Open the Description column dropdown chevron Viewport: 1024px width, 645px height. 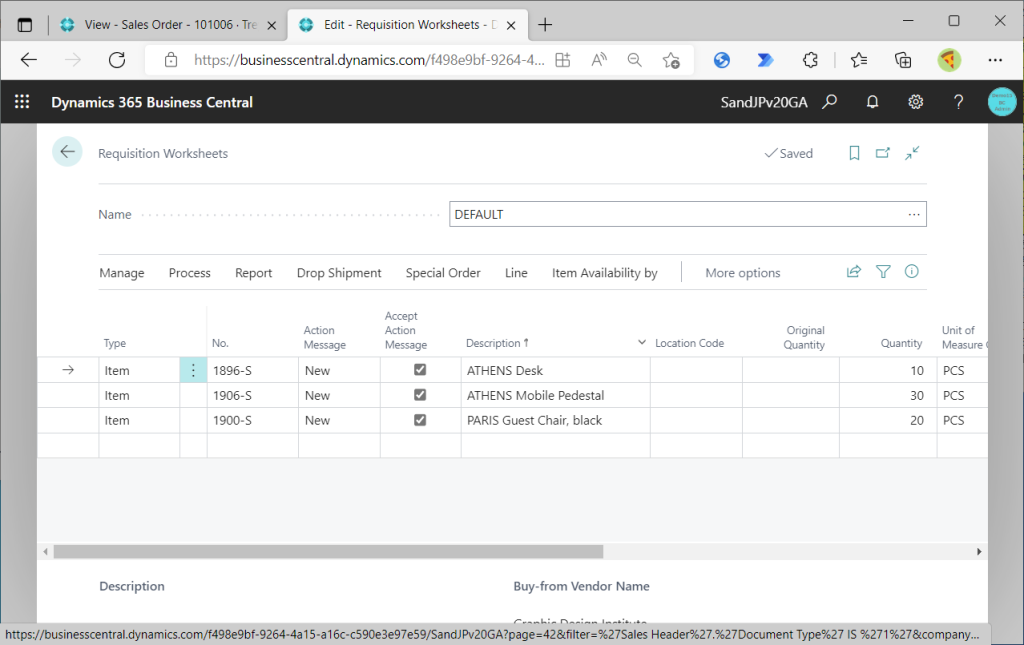coord(642,343)
